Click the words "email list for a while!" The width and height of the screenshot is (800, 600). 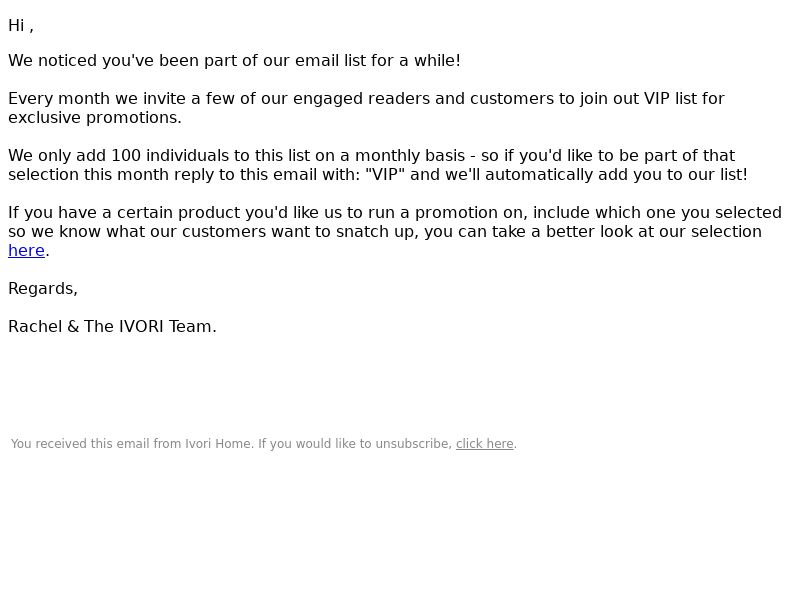click(x=378, y=61)
